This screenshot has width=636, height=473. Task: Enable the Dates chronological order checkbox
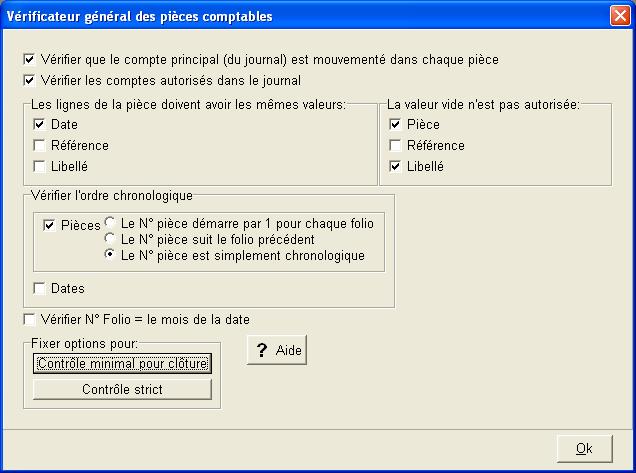(x=40, y=289)
